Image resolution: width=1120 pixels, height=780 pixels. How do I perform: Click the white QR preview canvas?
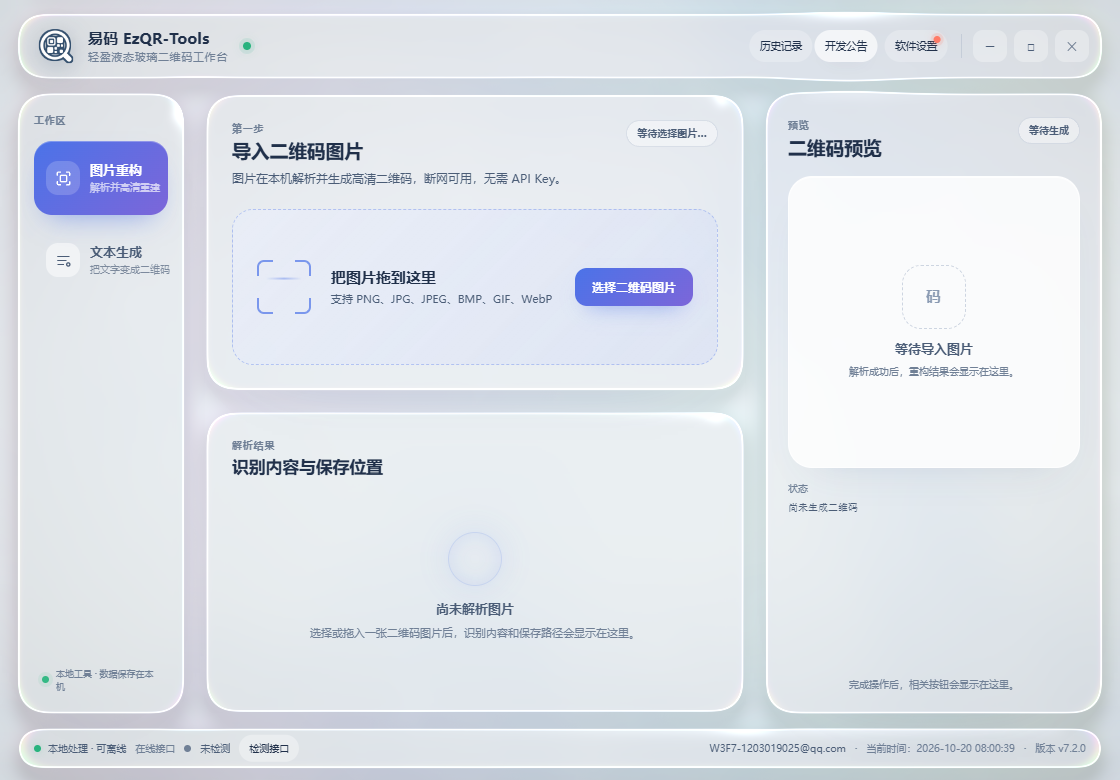point(934,322)
